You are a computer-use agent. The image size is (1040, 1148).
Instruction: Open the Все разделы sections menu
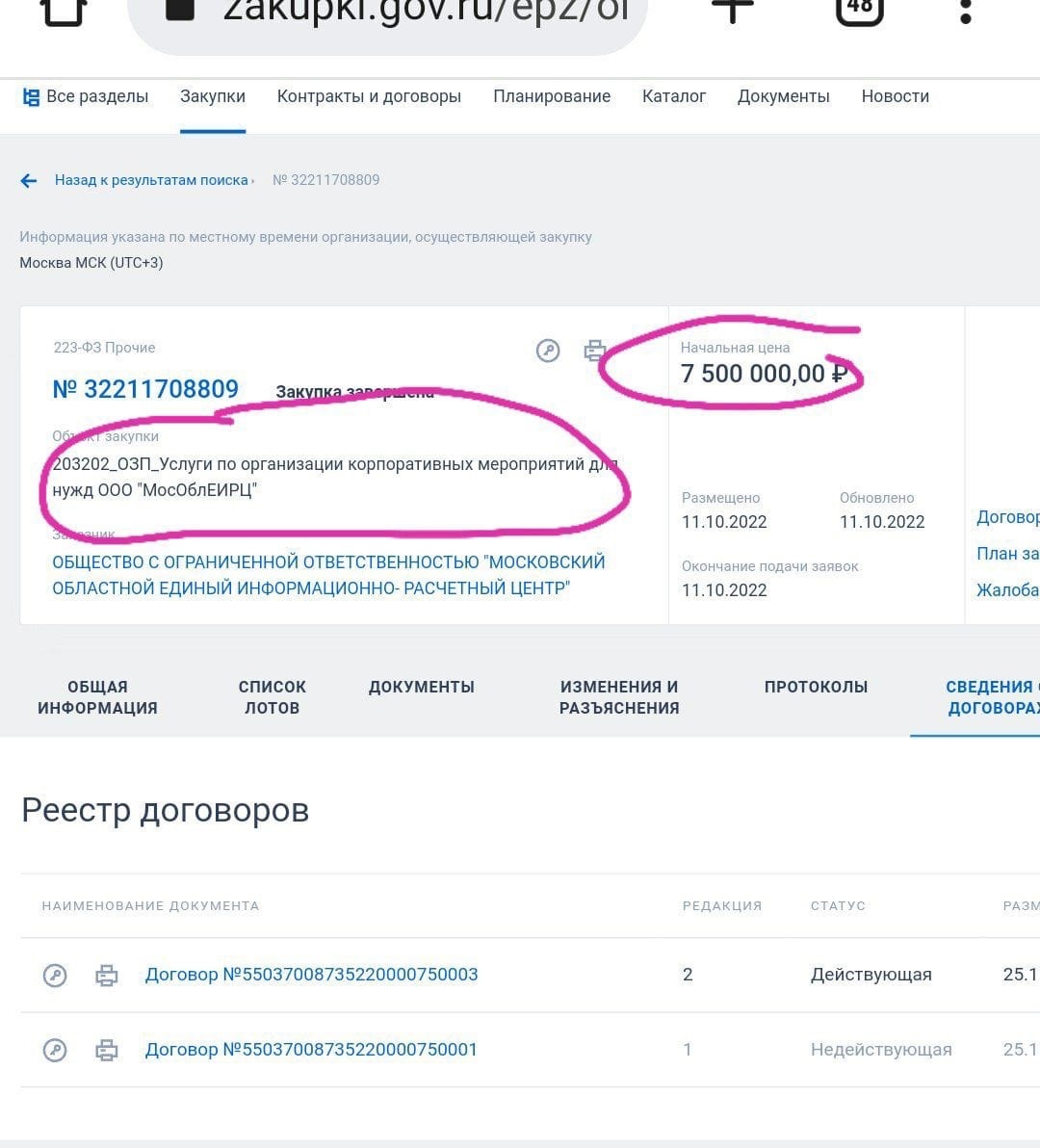86,96
